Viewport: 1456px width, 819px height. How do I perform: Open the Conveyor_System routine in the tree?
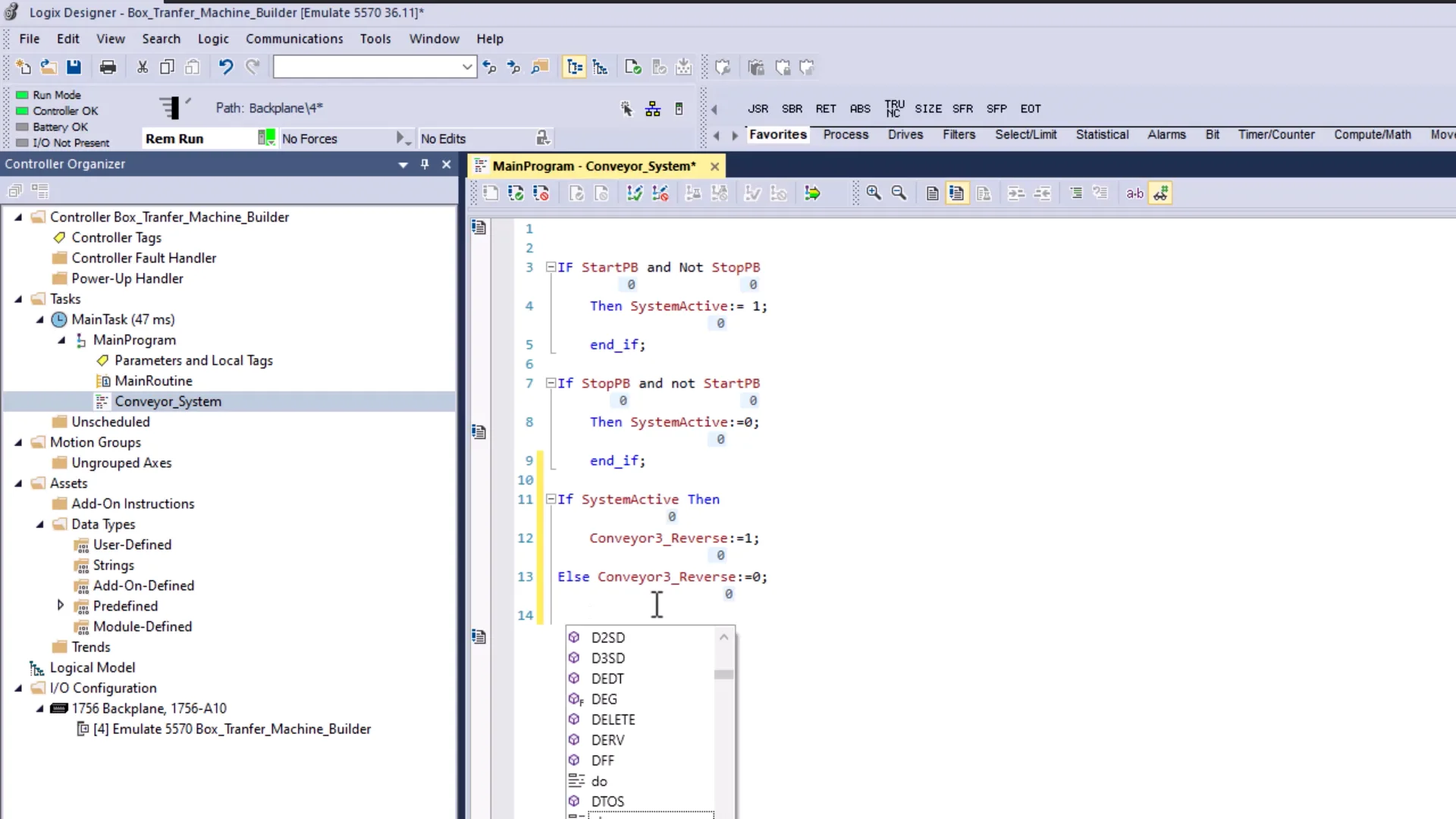click(168, 401)
